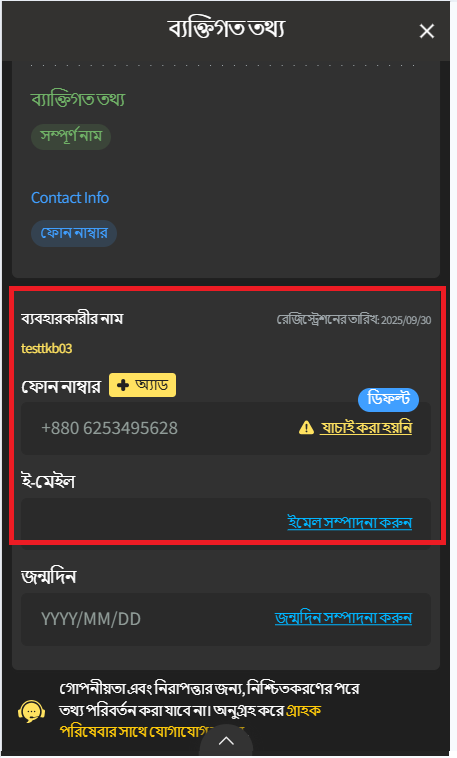Click the ডিফল্ট badge
The height and width of the screenshot is (758, 457).
click(x=388, y=399)
